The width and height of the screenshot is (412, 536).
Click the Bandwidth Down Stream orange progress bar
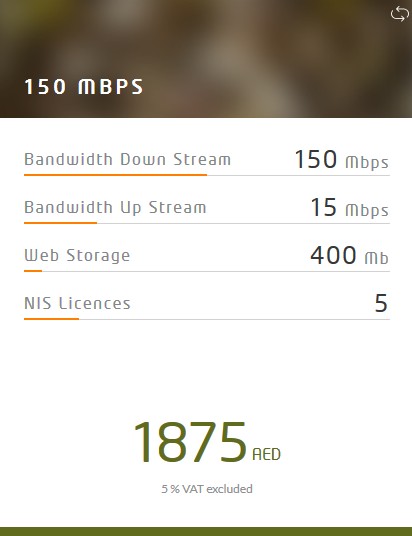(x=115, y=175)
